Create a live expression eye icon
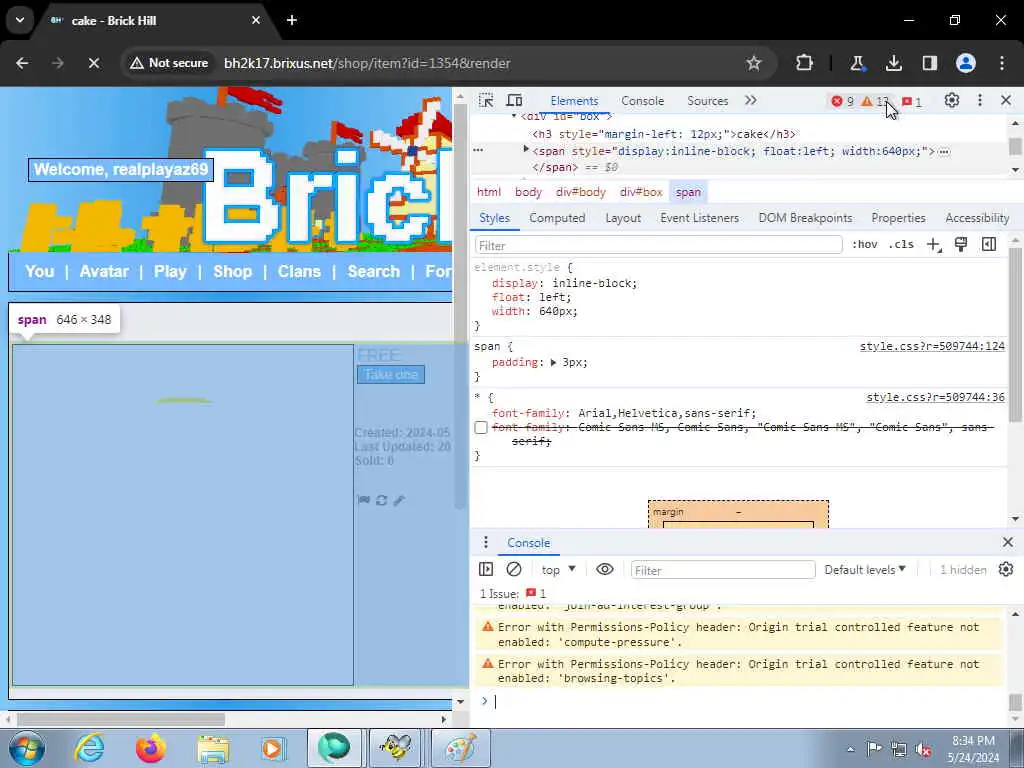1024x768 pixels. point(605,569)
